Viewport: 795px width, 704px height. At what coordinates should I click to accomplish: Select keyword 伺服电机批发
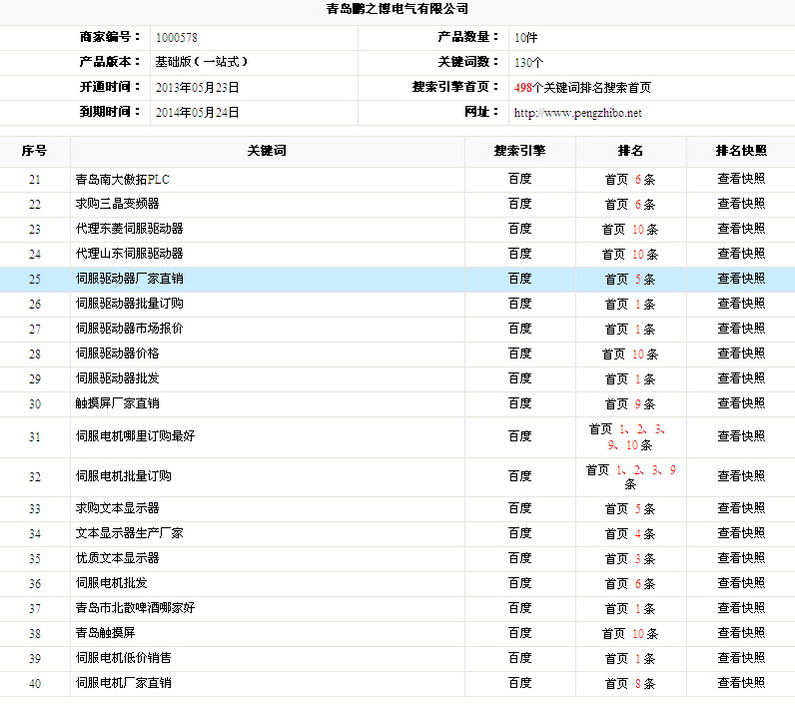tap(111, 583)
